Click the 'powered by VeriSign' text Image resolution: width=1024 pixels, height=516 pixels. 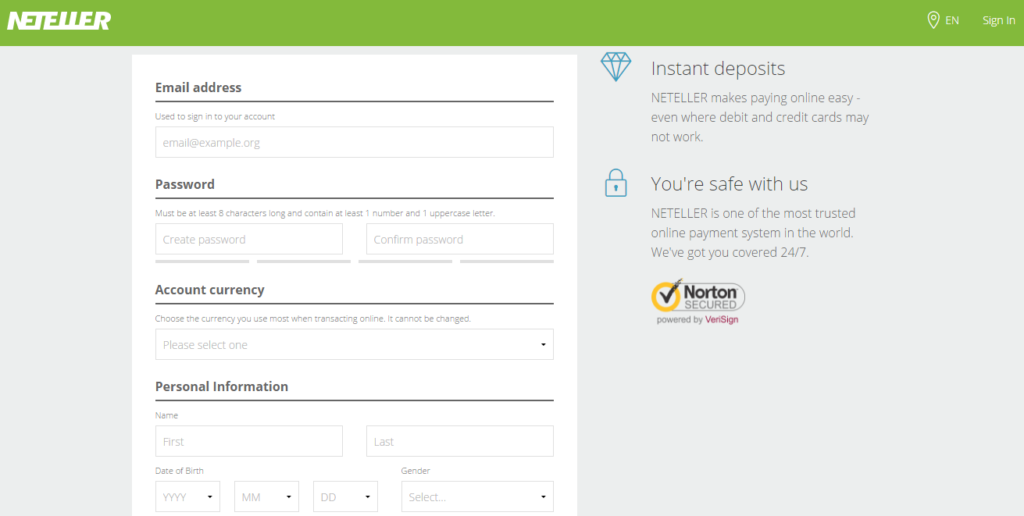(697, 320)
